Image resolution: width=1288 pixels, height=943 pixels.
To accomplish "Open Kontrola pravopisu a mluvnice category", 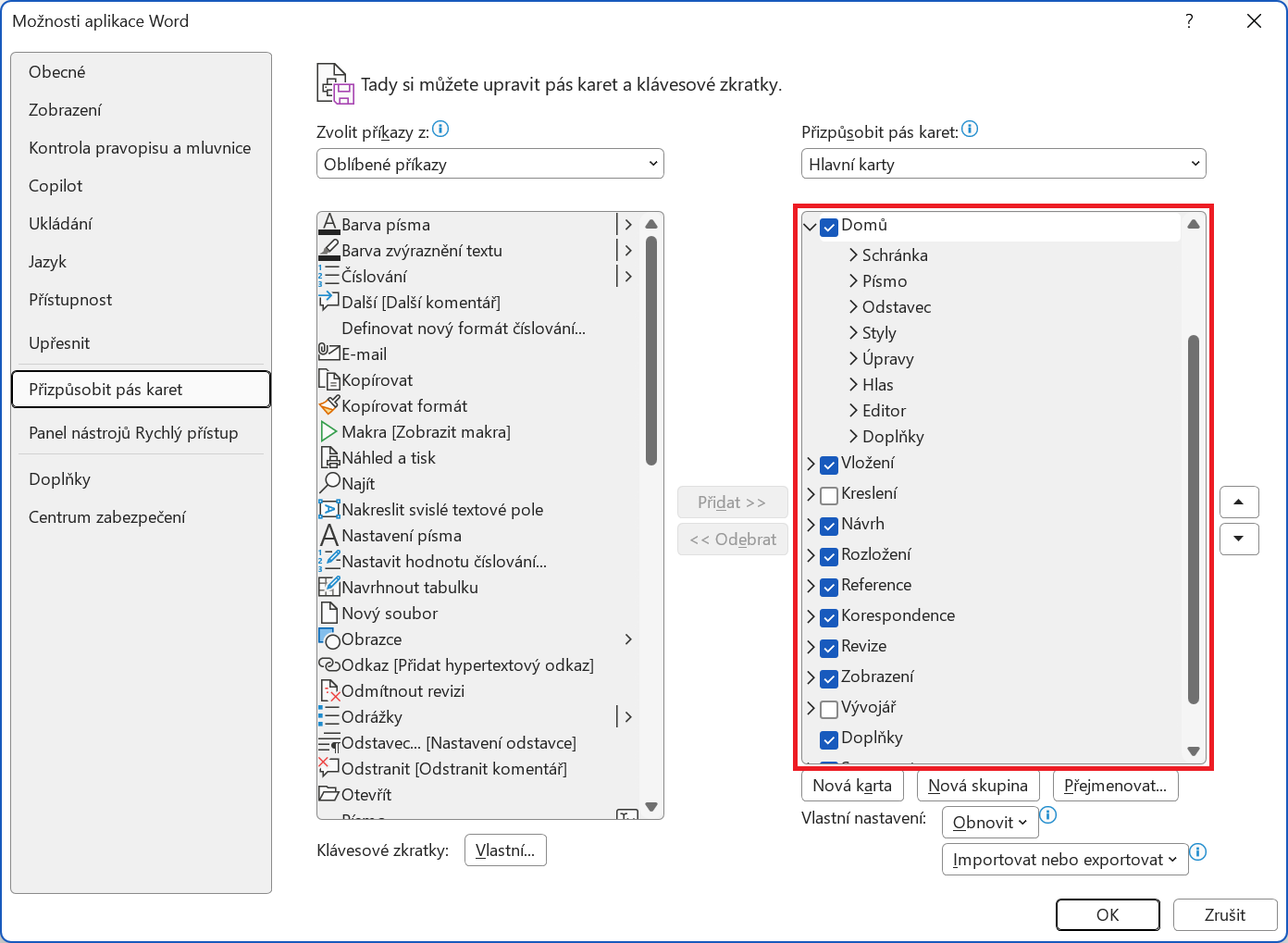I will pos(142,148).
